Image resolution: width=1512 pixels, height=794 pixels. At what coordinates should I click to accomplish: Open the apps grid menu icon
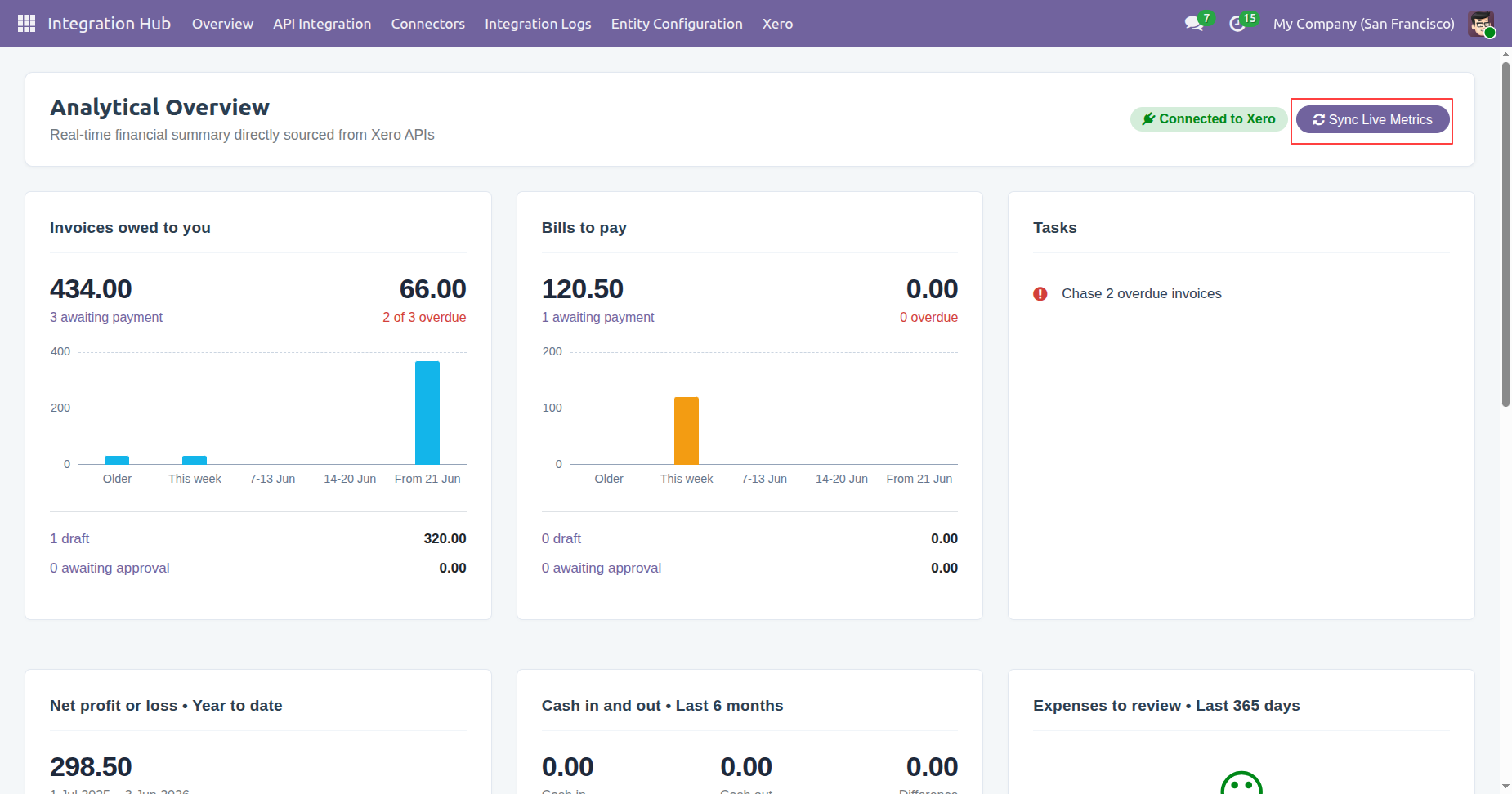pos(26,24)
